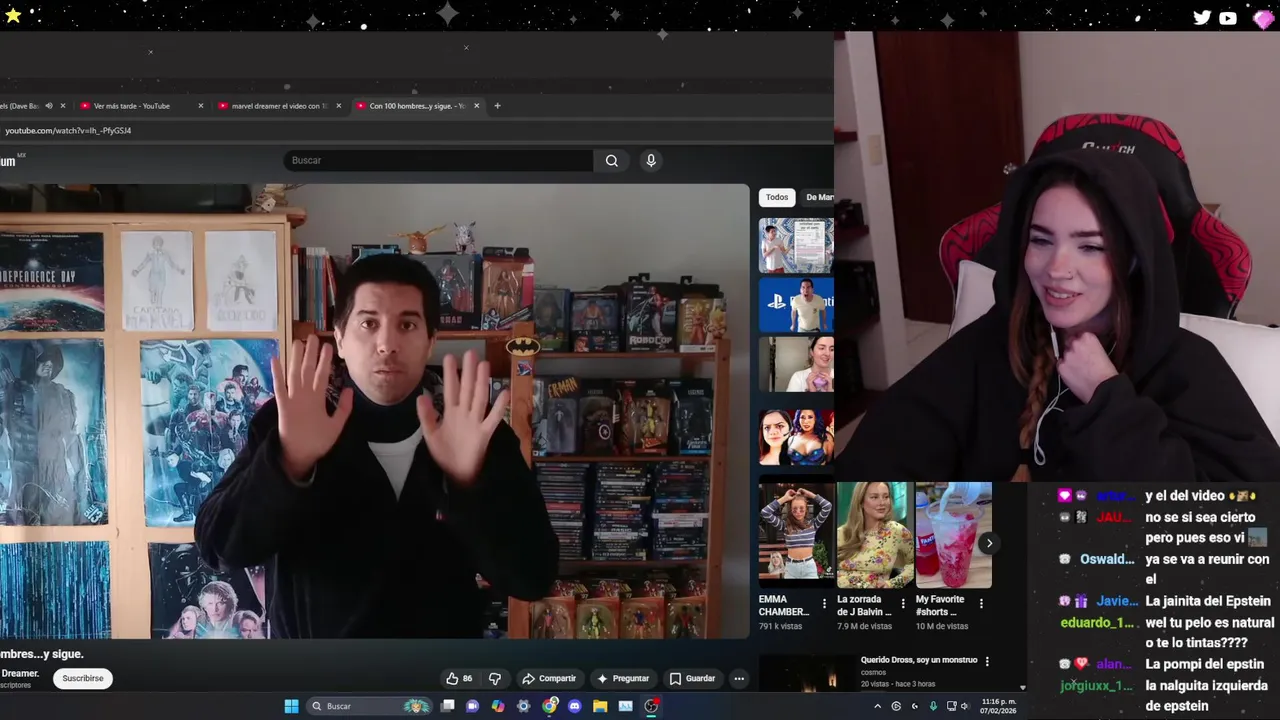The image size is (1280, 720).
Task: Open options menu for EMMA CHAMBER short
Action: coord(824,604)
